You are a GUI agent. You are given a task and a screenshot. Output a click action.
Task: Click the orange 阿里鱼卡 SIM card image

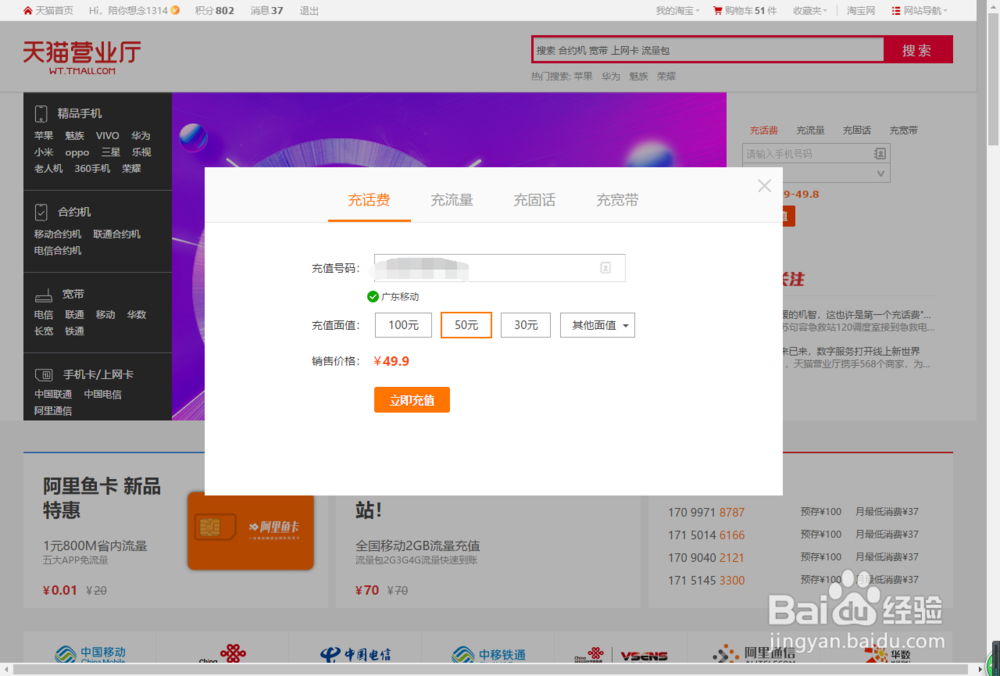tap(251, 531)
